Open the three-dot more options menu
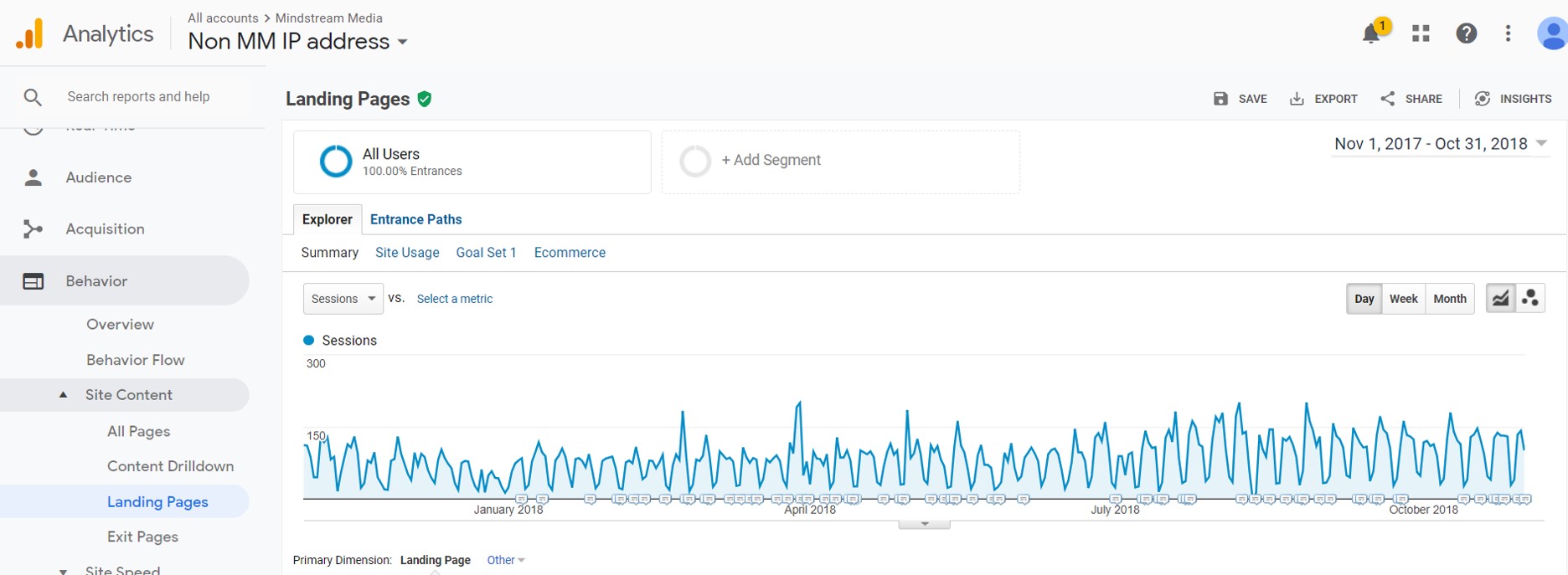This screenshot has width=1568, height=575. (x=1508, y=33)
